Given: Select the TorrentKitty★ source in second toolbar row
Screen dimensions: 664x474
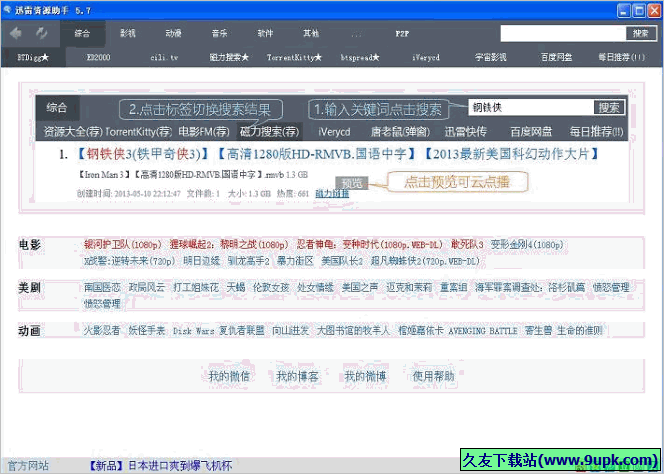Looking at the screenshot, I should click(x=294, y=57).
